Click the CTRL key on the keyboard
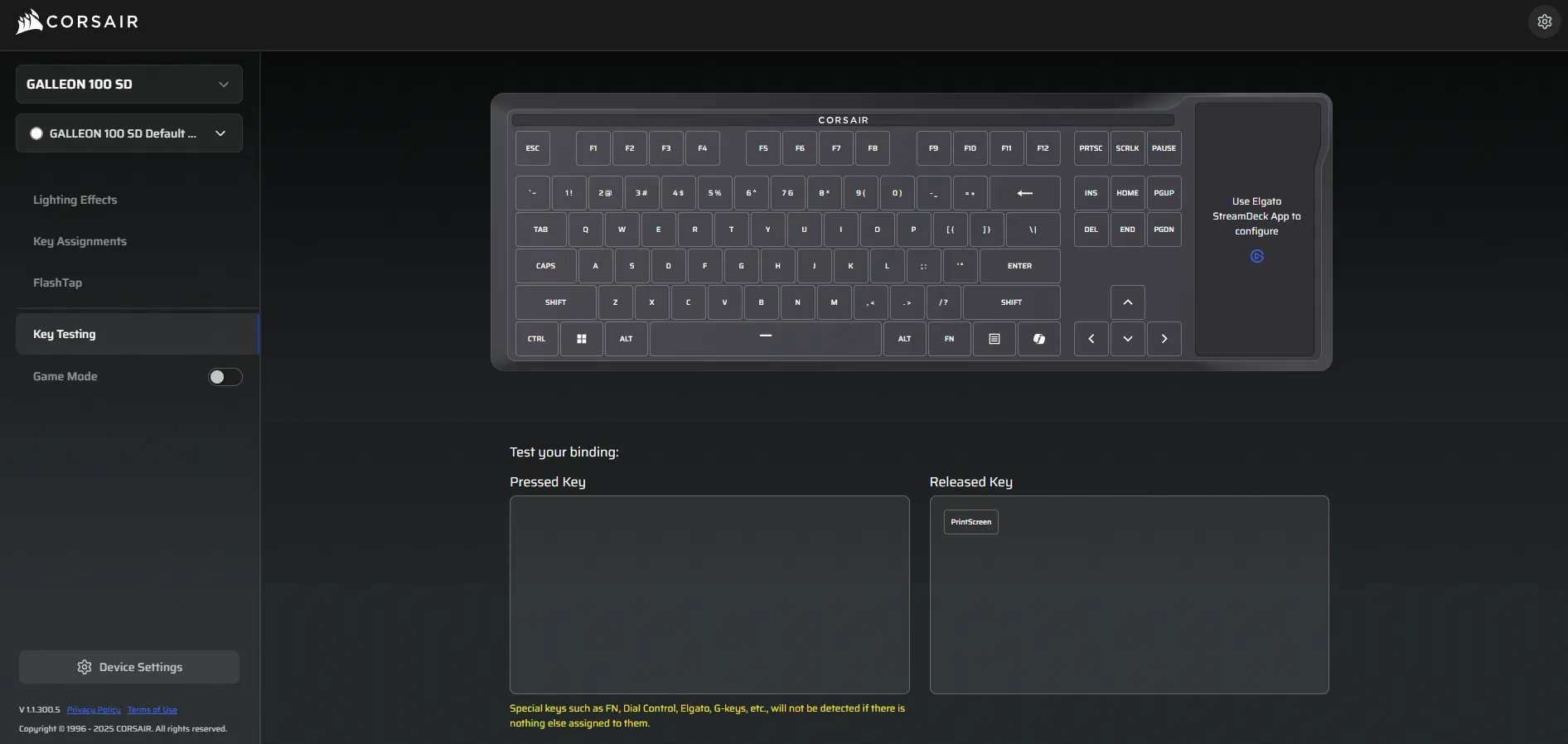This screenshot has height=744, width=1568. tap(537, 339)
